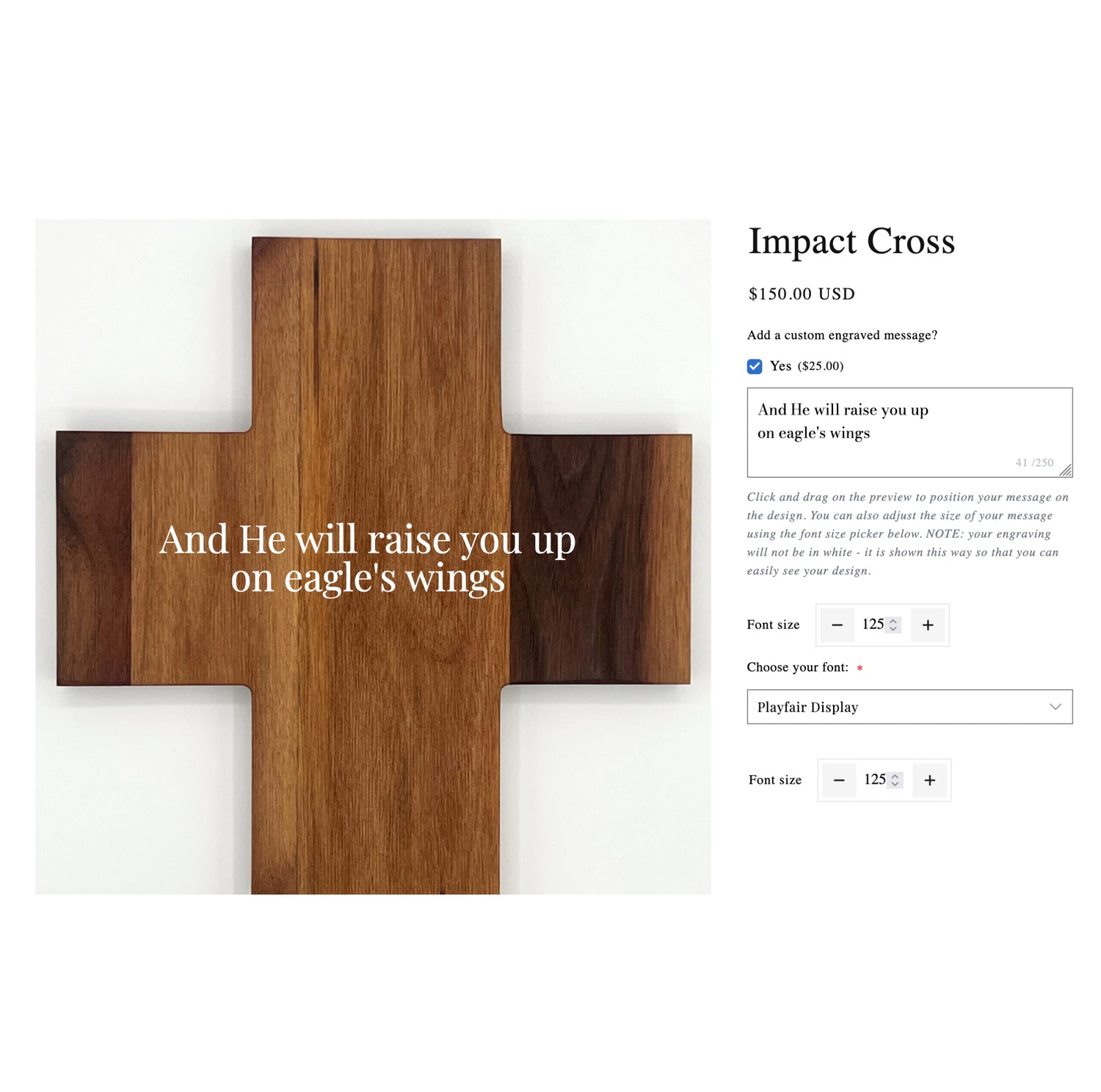Click spinner down arrow in the bottom Font size field
The image size is (1101, 1092).
[895, 785]
